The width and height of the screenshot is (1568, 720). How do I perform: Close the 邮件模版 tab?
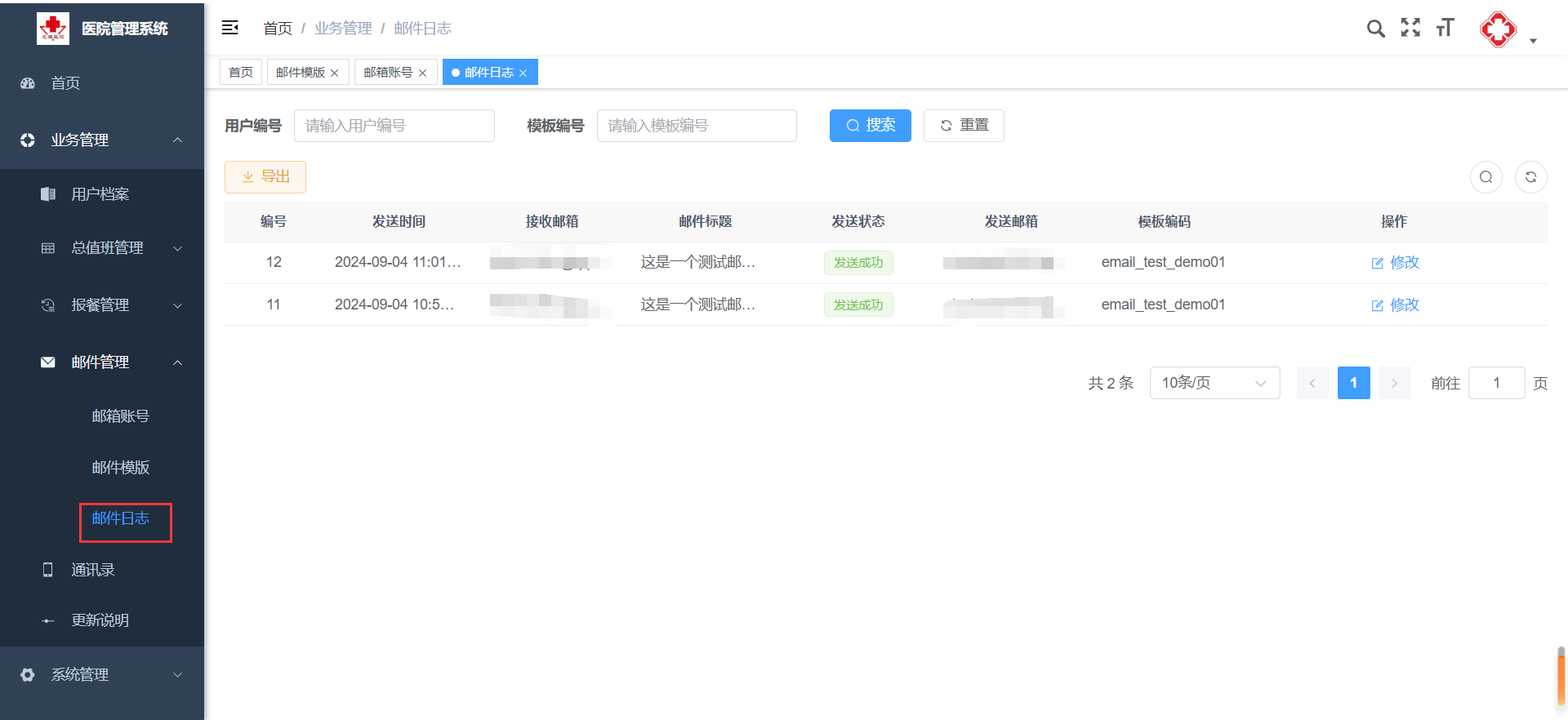point(335,73)
